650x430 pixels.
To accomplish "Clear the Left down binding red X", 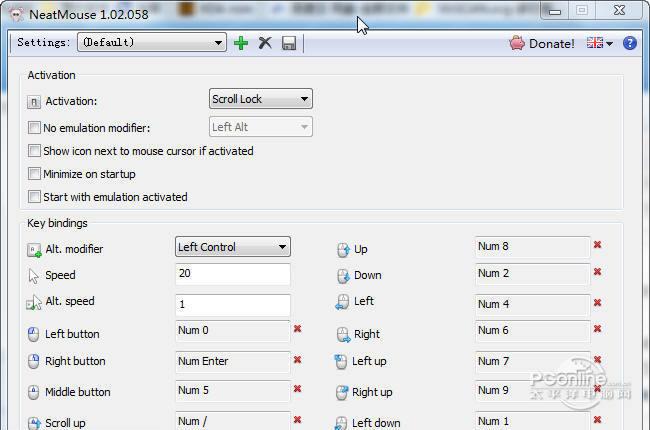I will point(597,420).
